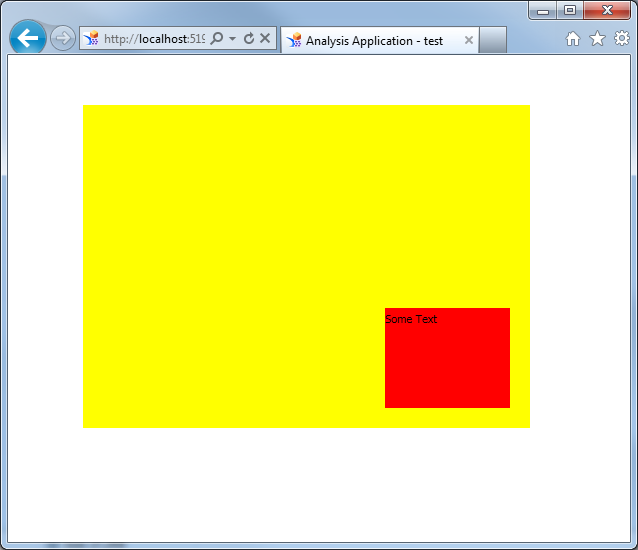Viewport: 638px width, 550px height.
Task: Open the Tools gear menu
Action: [622, 39]
